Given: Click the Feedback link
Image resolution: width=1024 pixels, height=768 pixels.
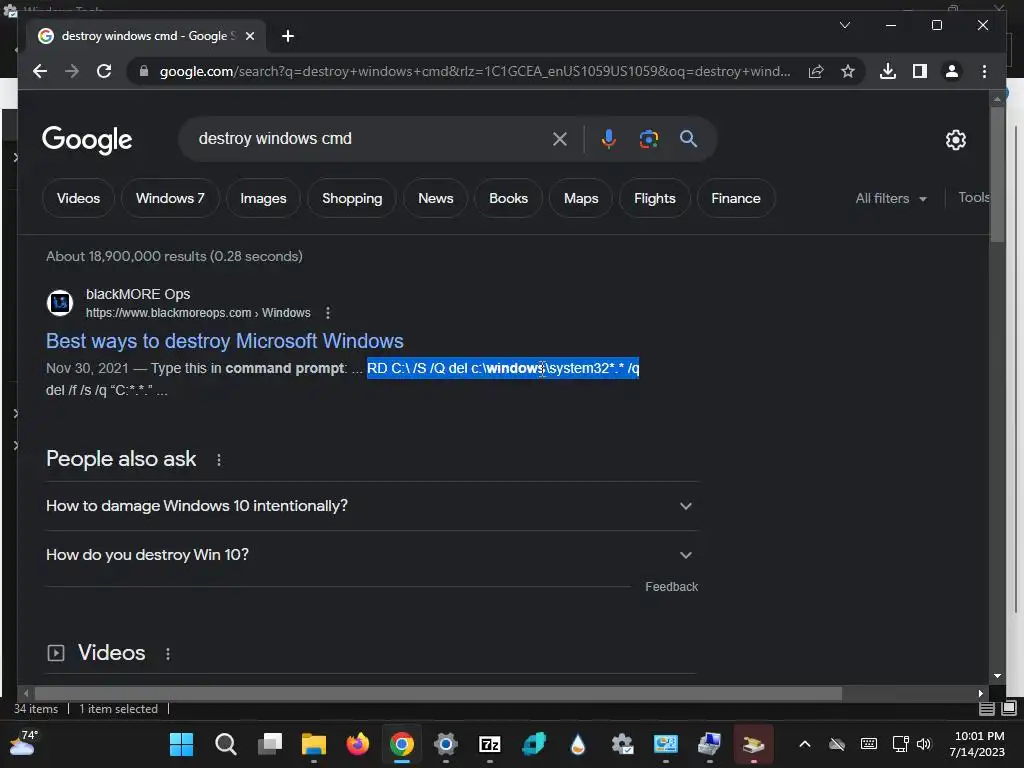Looking at the screenshot, I should point(671,586).
